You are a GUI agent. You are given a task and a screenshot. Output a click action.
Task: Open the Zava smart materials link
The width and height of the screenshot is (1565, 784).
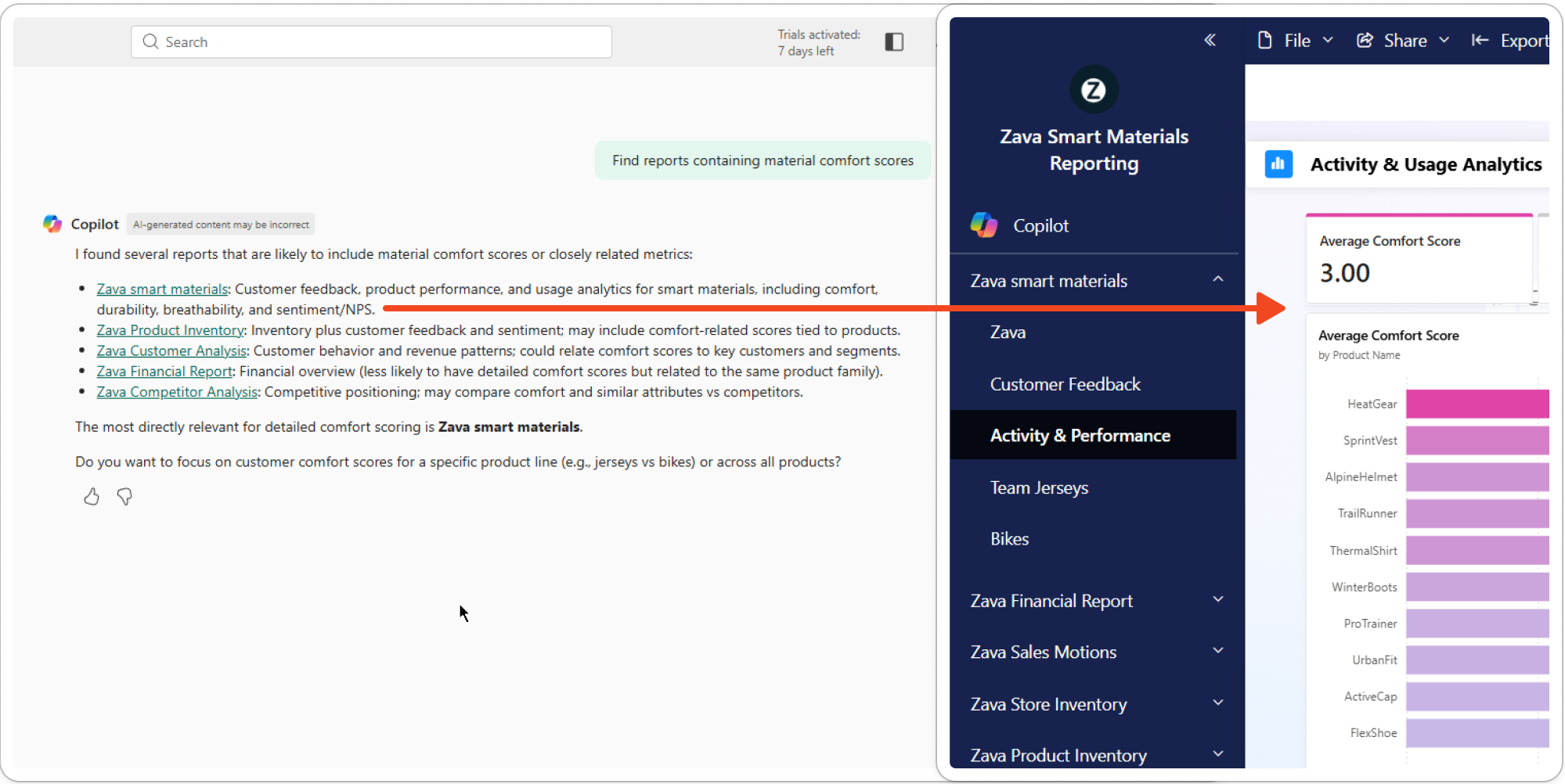point(162,290)
